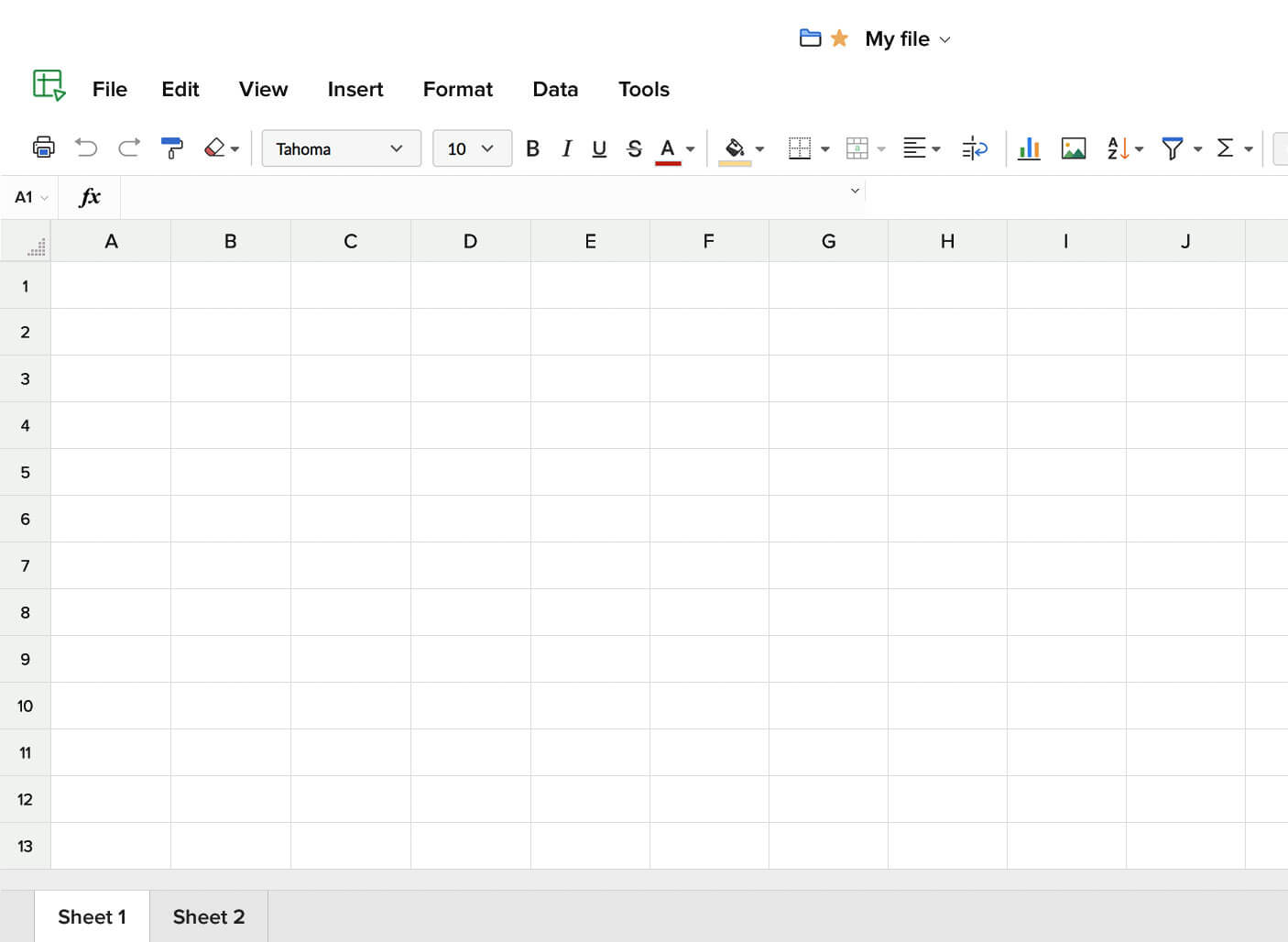The height and width of the screenshot is (942, 1288).
Task: Click the Sum sigma icon
Action: pos(1225,148)
